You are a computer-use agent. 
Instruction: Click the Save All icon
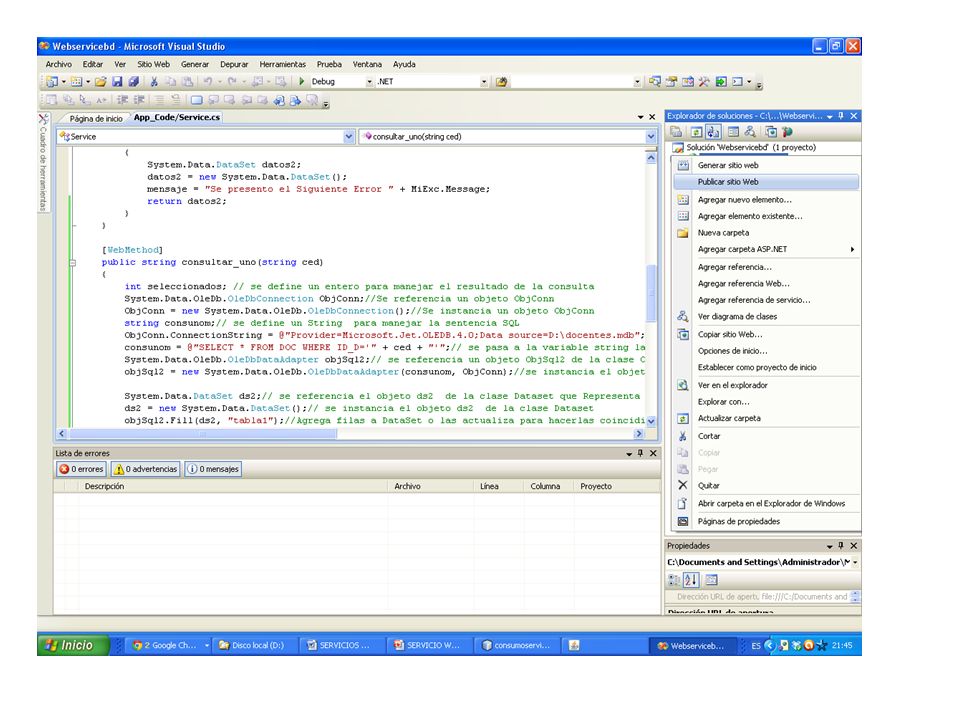133,81
